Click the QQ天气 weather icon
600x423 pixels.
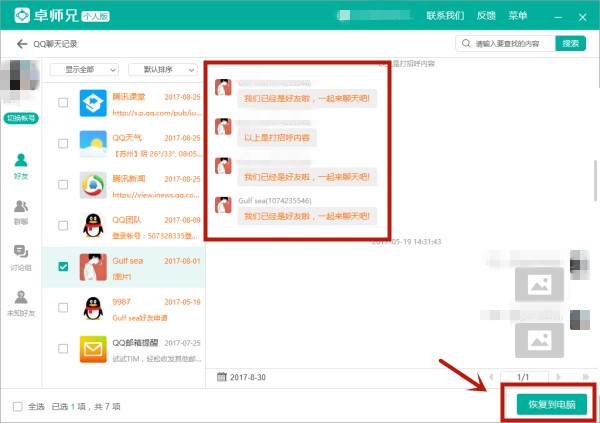coord(93,144)
